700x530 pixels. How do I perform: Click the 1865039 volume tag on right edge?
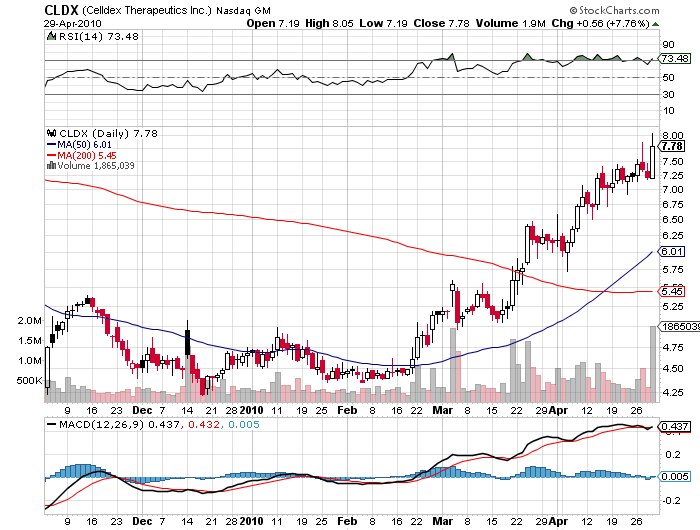[680, 327]
